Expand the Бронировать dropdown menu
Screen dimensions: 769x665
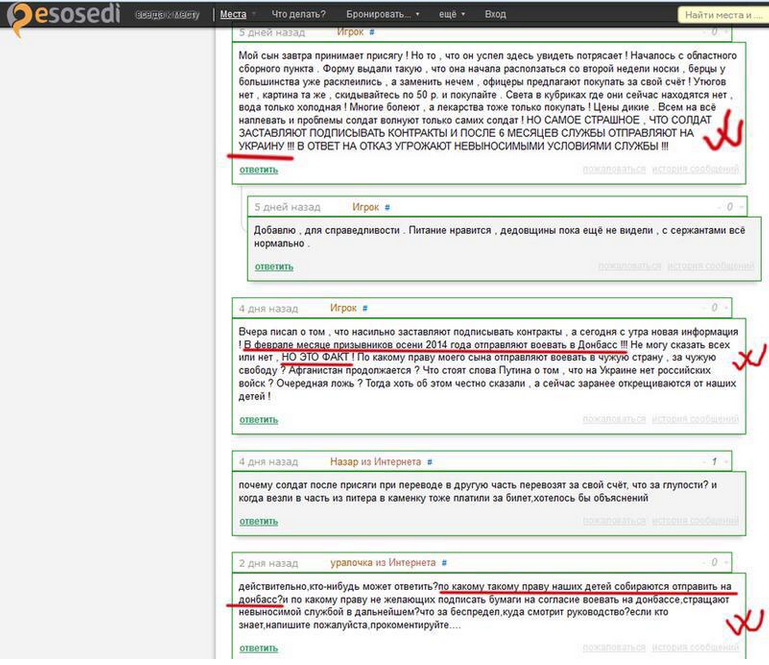pos(383,14)
